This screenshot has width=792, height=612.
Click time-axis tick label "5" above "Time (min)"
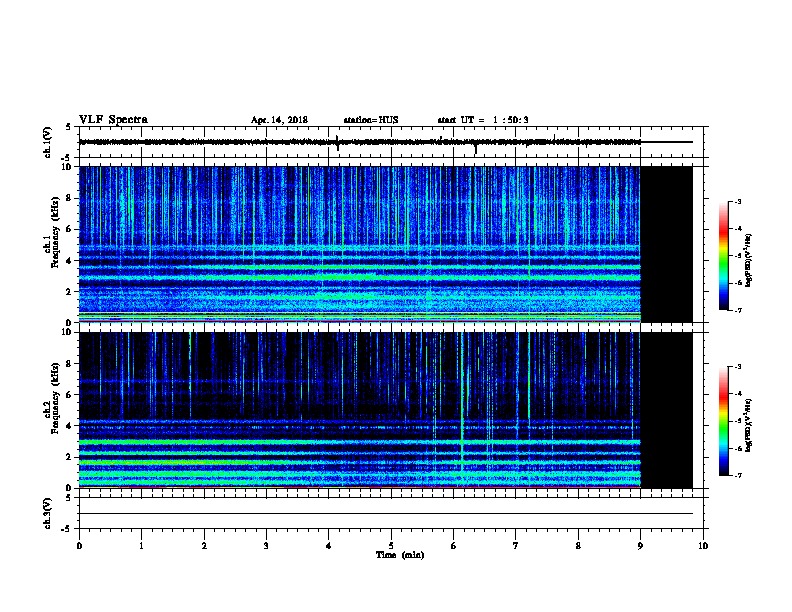click(x=391, y=546)
